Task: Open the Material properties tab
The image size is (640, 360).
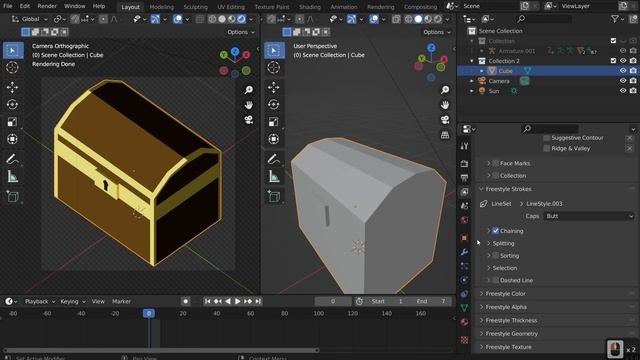Action: tap(464, 322)
